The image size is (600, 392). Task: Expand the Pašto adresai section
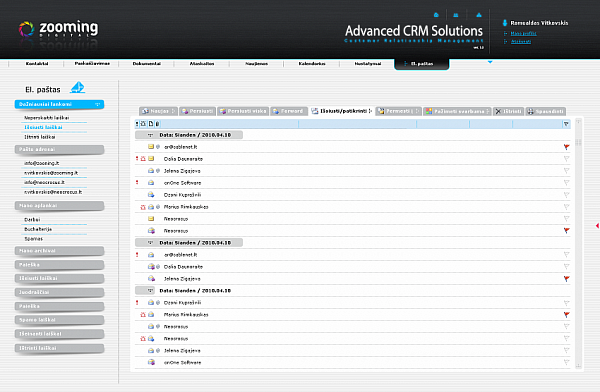[x=59, y=149]
